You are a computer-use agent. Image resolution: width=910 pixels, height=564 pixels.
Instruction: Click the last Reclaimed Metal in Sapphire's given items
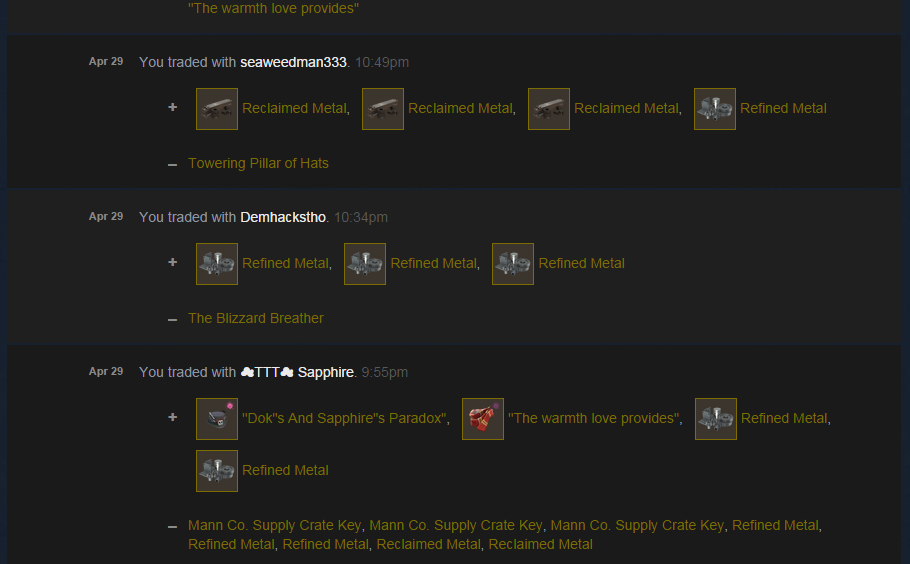tap(540, 544)
